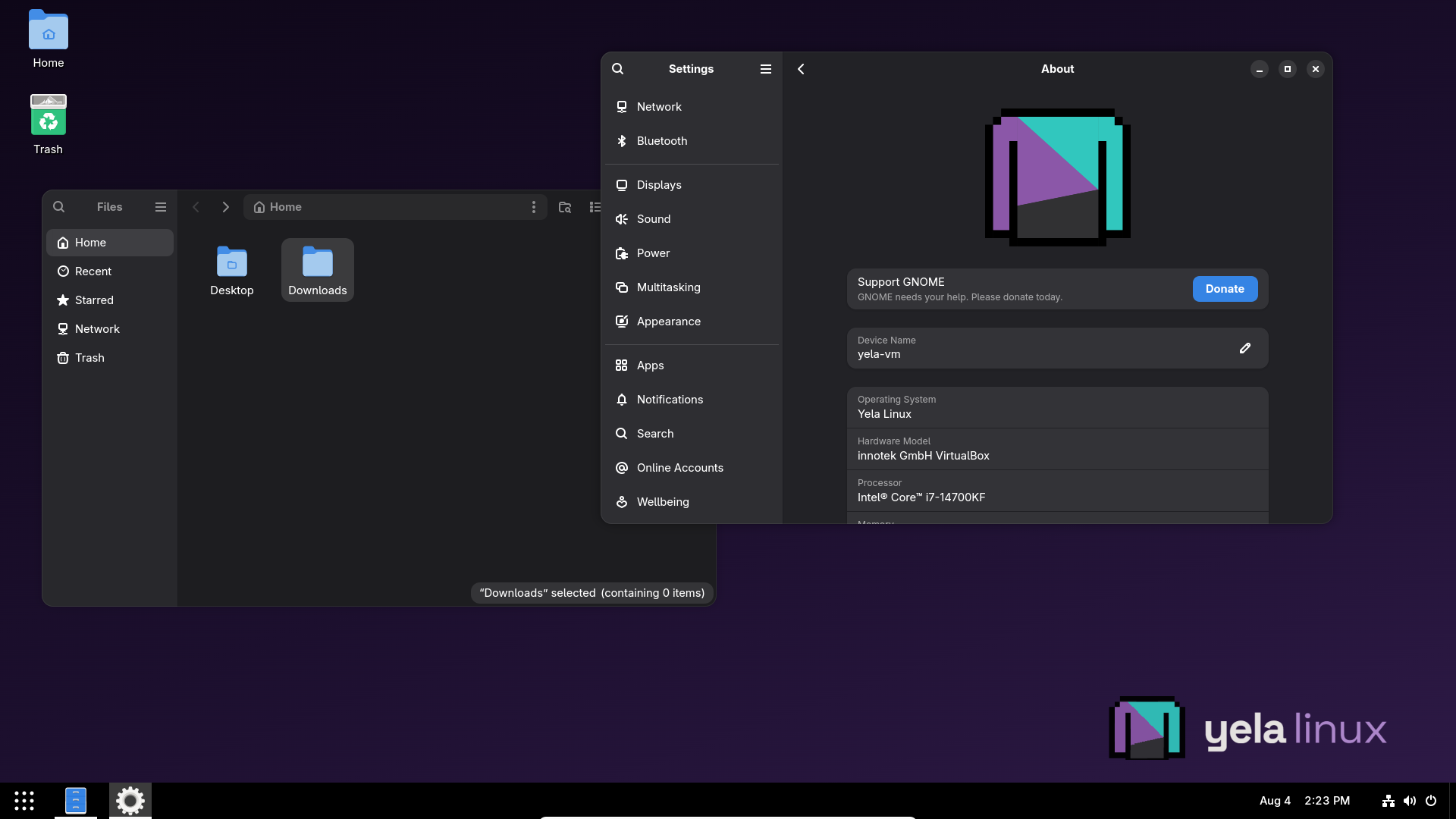Click the Settings search icon
Image resolution: width=1456 pixels, height=819 pixels.
618,69
